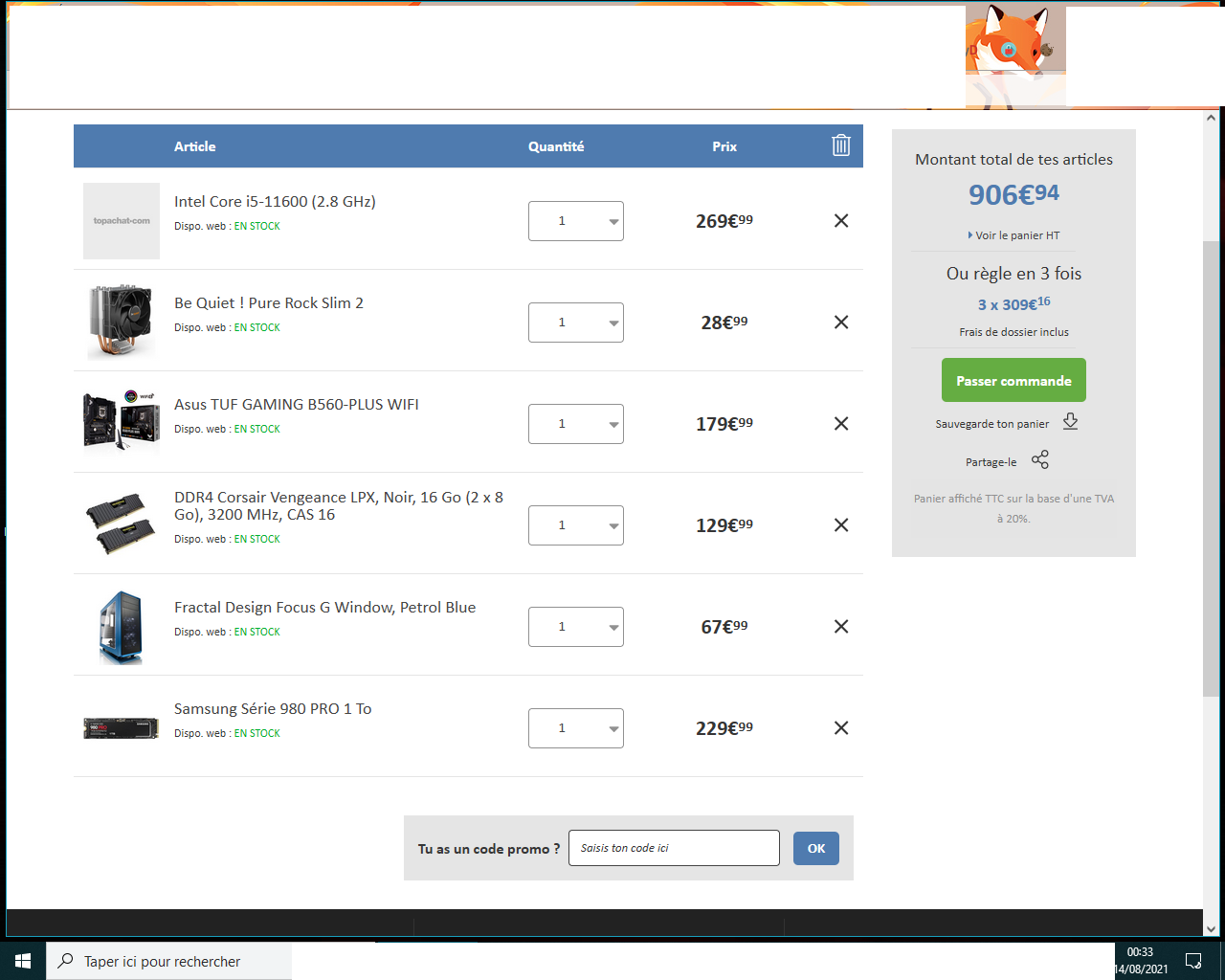The image size is (1225, 980).
Task: Click the 3 x 309€16 installment amount
Action: (1013, 303)
